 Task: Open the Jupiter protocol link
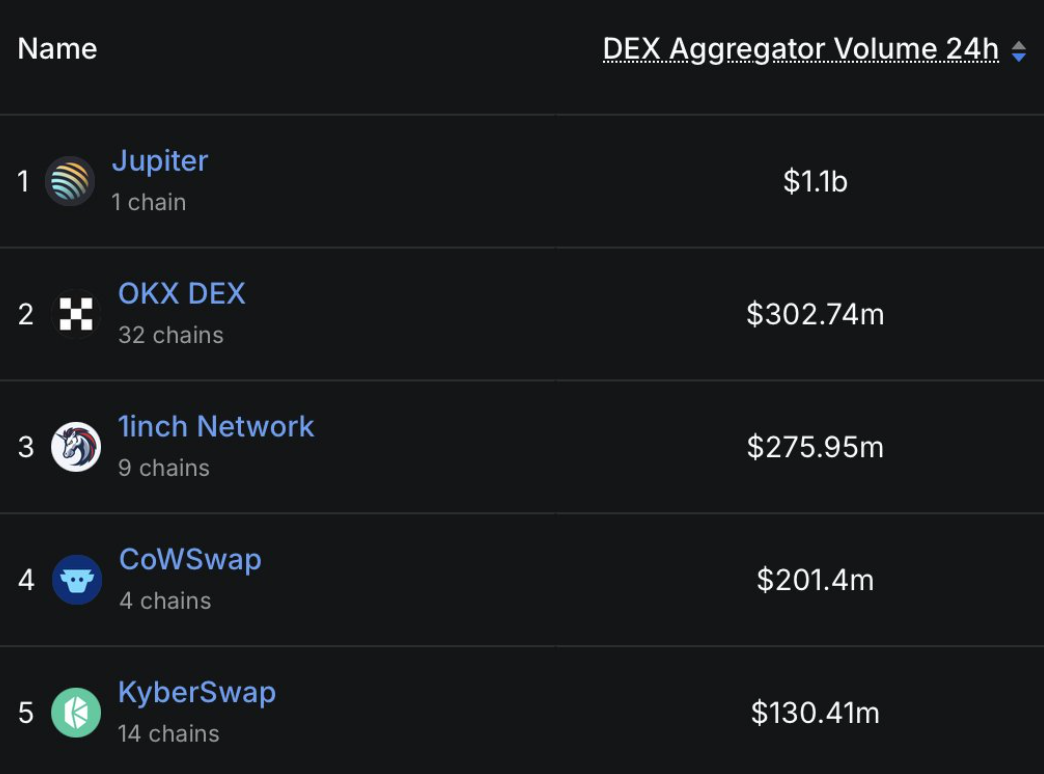tap(160, 161)
